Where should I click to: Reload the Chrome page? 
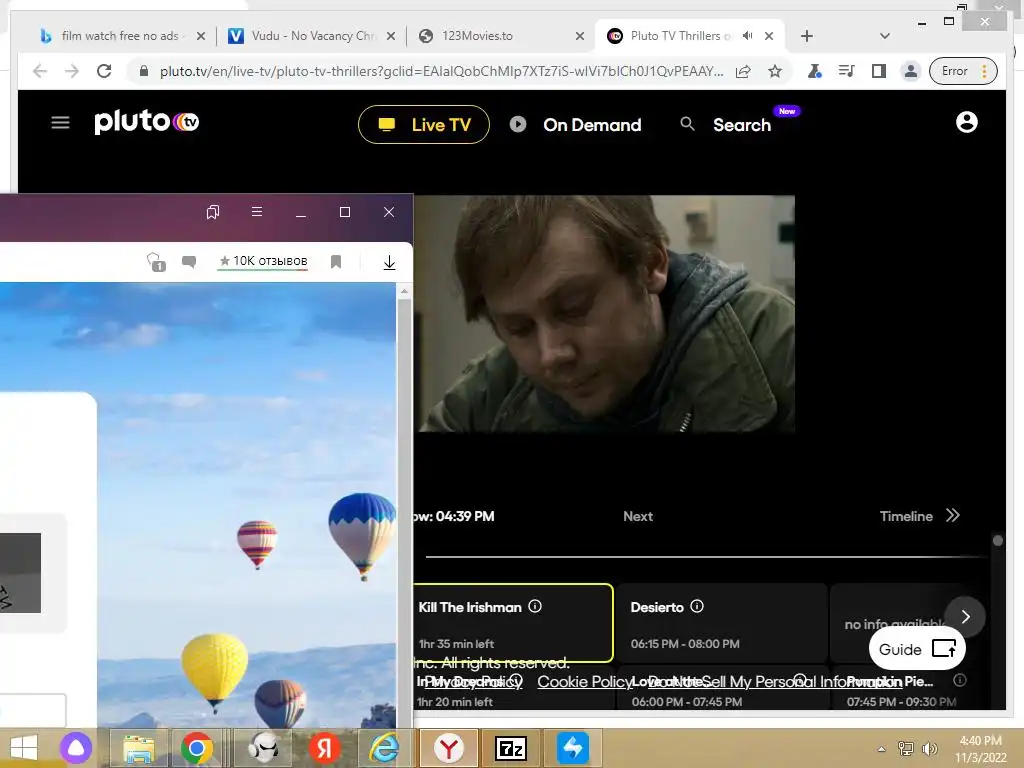point(104,71)
